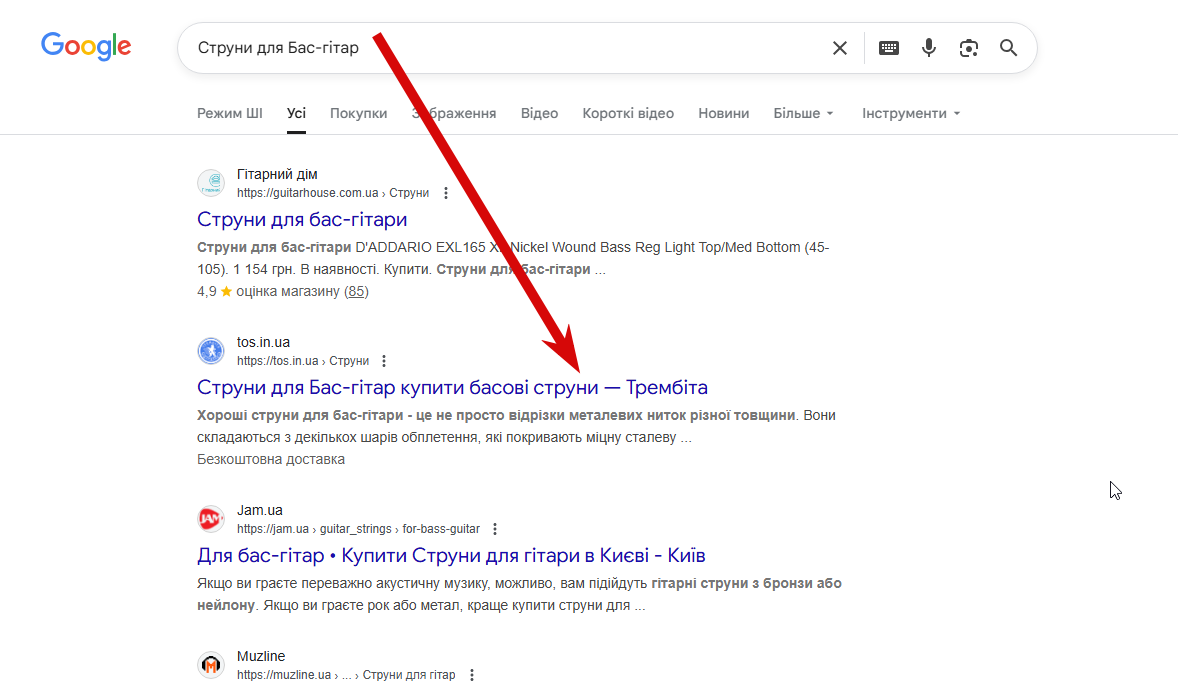Screen dimensions: 1178x692
Task: Click the Muzline site name text
Action: tap(261, 657)
